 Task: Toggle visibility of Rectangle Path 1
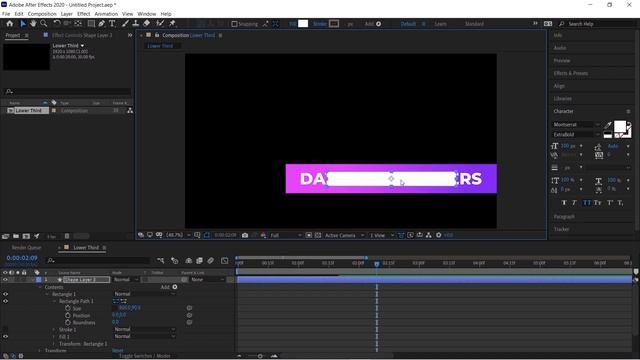(x=5, y=301)
